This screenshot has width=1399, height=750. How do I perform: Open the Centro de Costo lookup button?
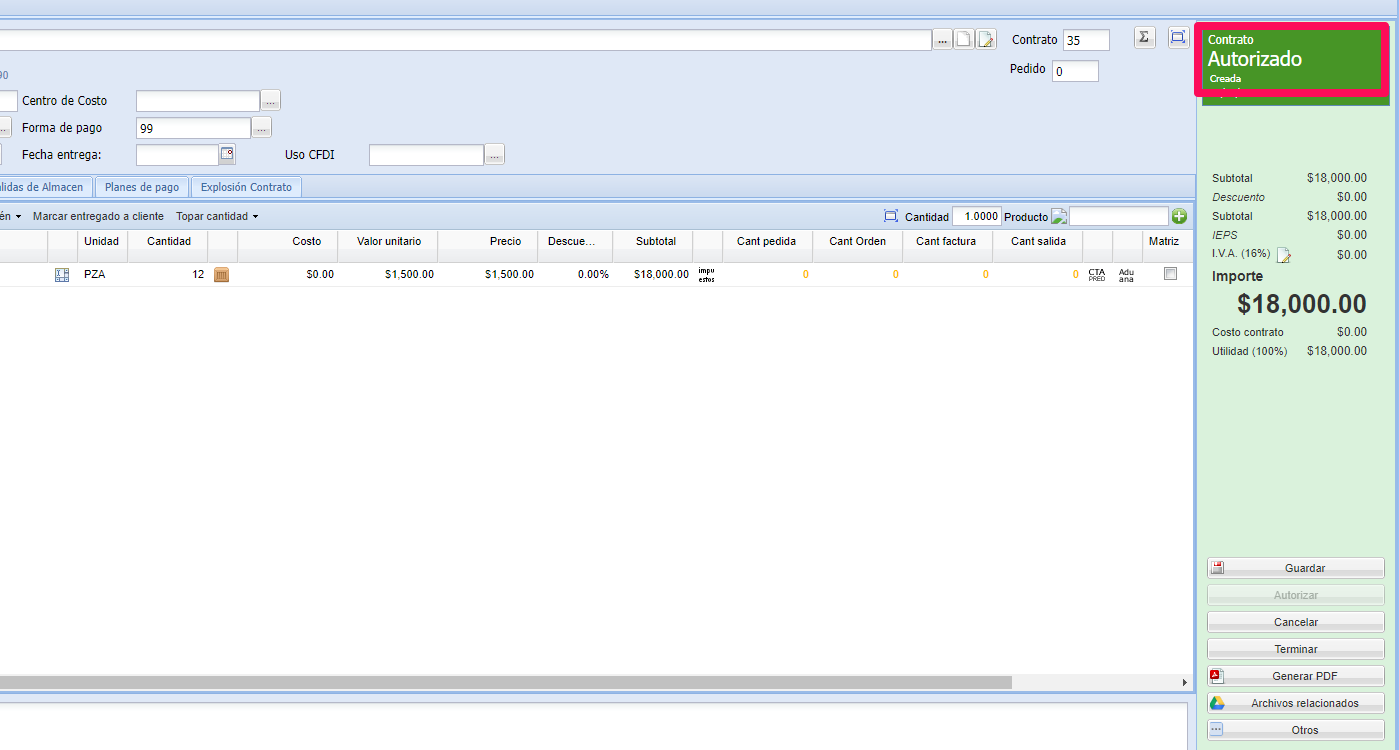click(x=271, y=101)
